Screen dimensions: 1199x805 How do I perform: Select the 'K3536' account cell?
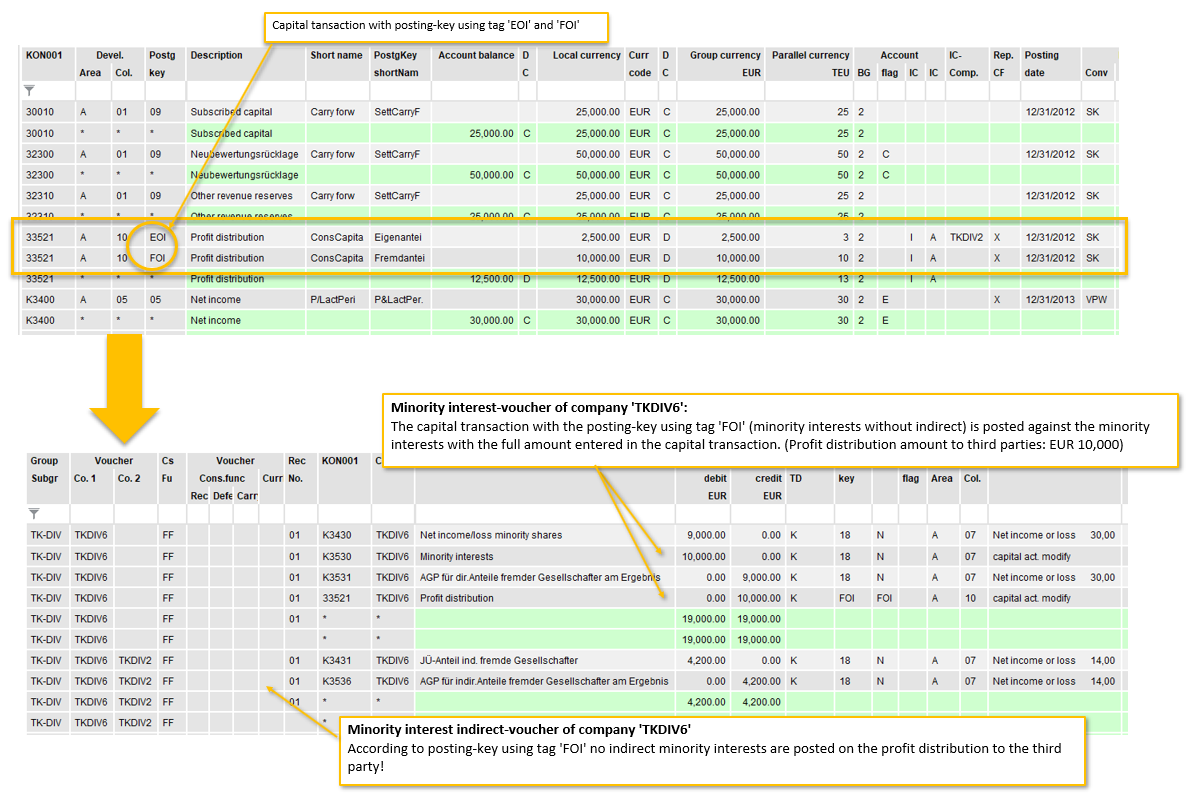[336, 681]
